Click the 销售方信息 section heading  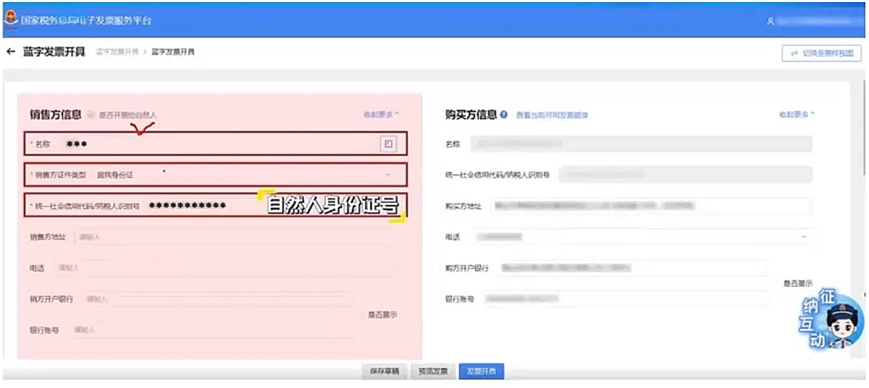coord(55,115)
